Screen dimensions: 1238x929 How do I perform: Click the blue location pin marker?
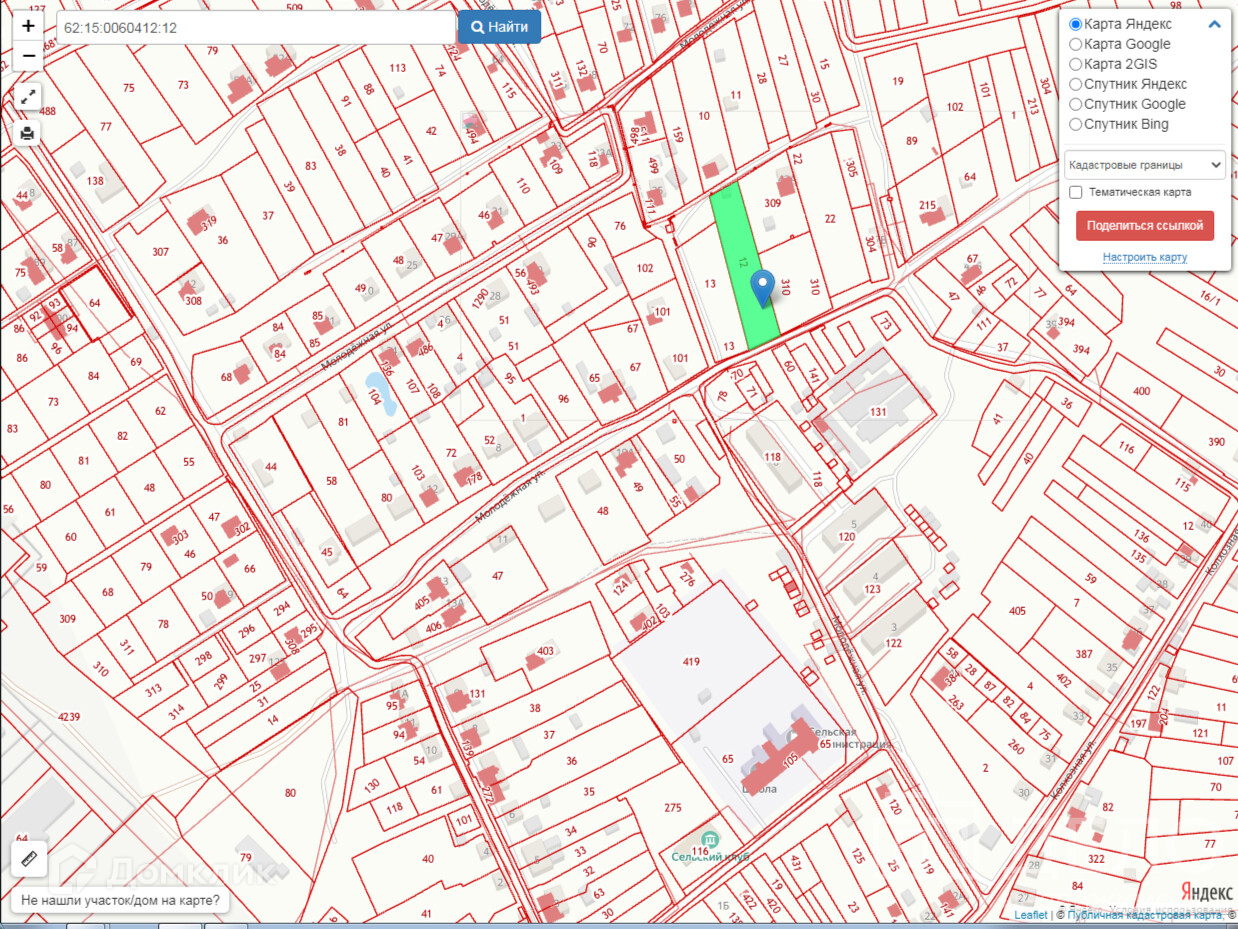pyautogui.click(x=763, y=288)
